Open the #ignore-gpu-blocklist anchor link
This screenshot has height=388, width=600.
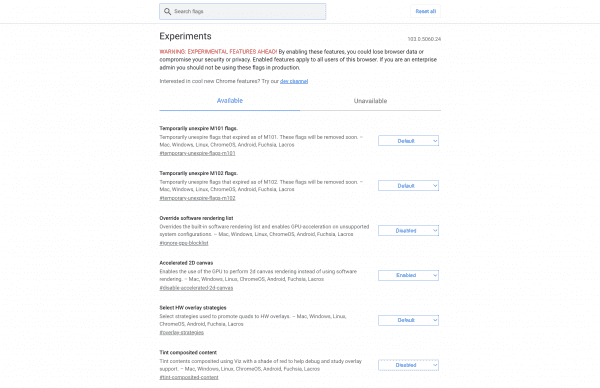(184, 243)
